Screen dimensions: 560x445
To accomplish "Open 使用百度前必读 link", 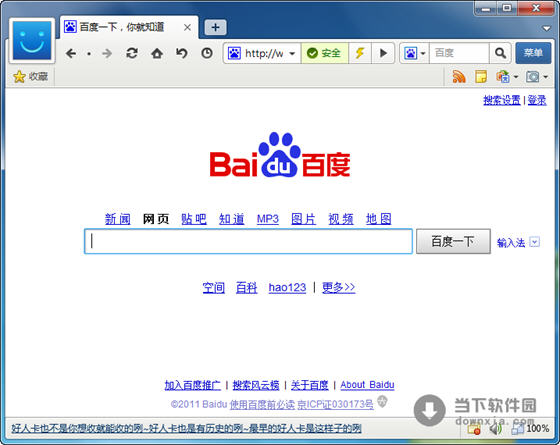I will (262, 404).
